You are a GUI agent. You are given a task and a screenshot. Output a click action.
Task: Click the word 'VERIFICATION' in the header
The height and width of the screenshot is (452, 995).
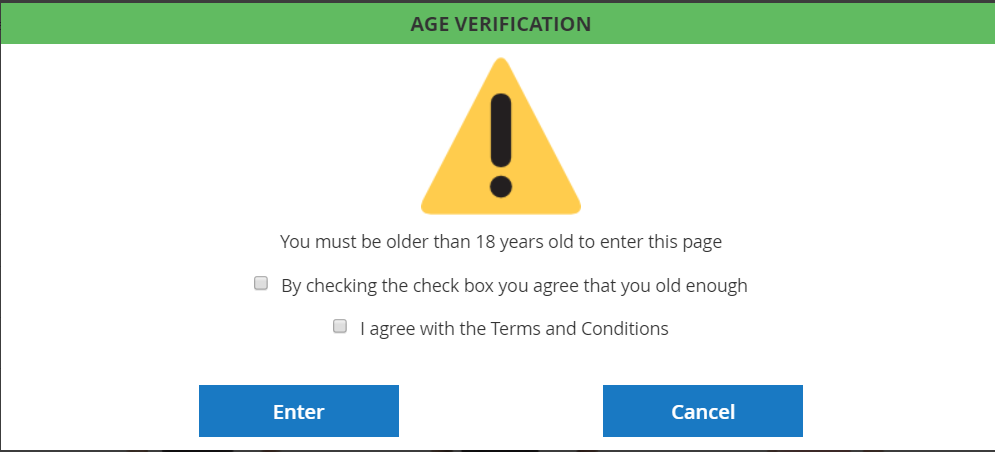(x=533, y=23)
